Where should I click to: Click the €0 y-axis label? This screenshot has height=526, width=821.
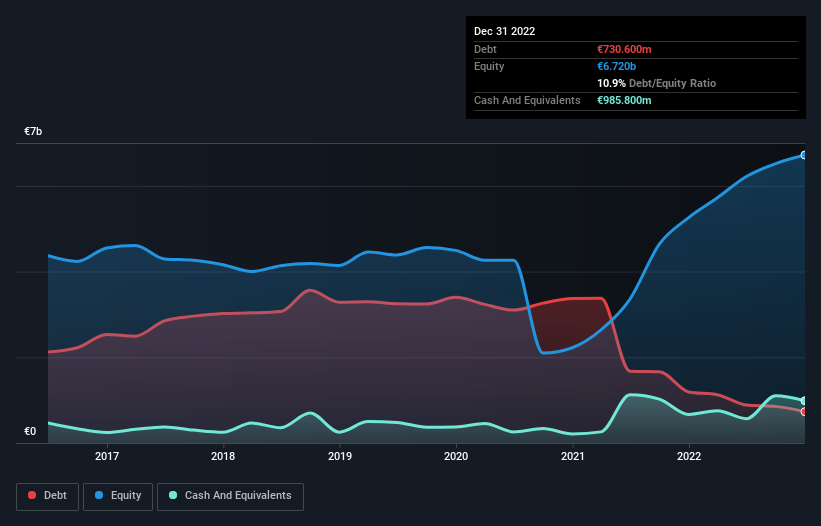click(x=30, y=431)
